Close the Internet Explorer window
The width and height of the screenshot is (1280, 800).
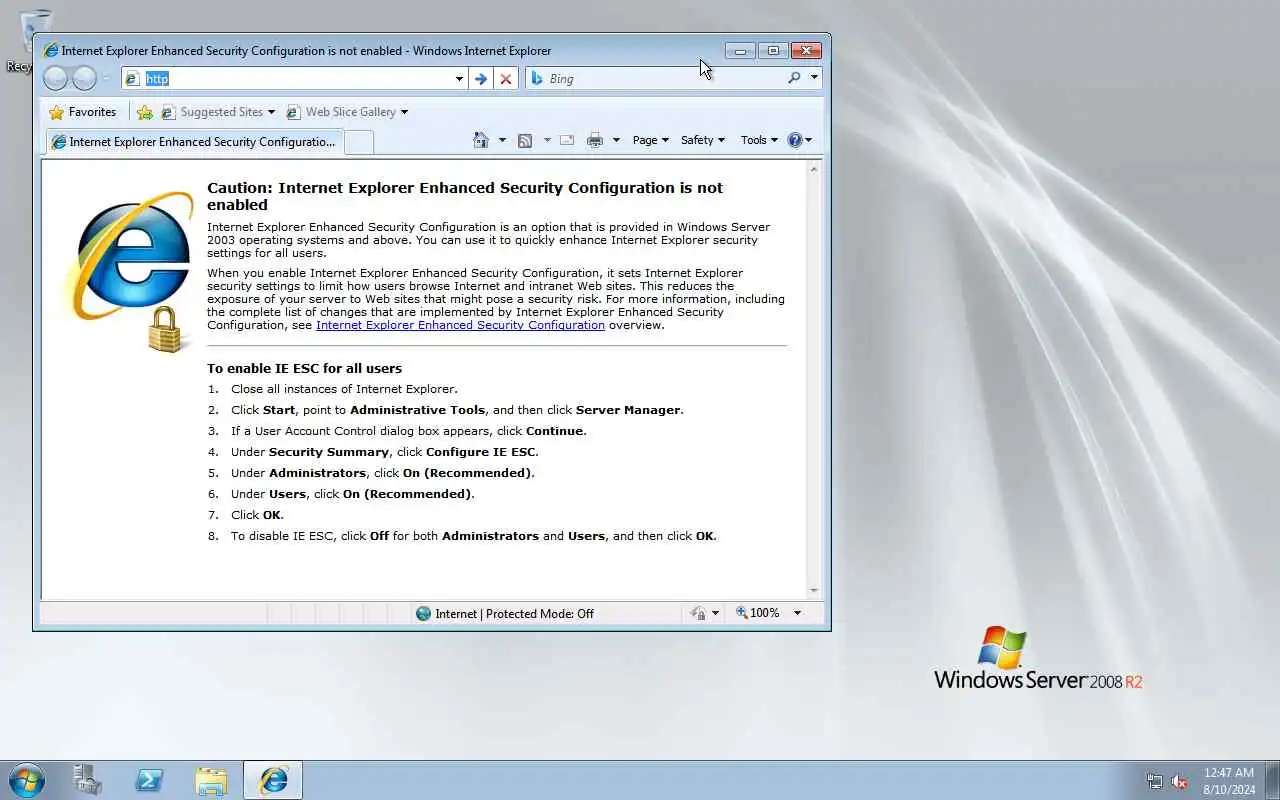(806, 50)
